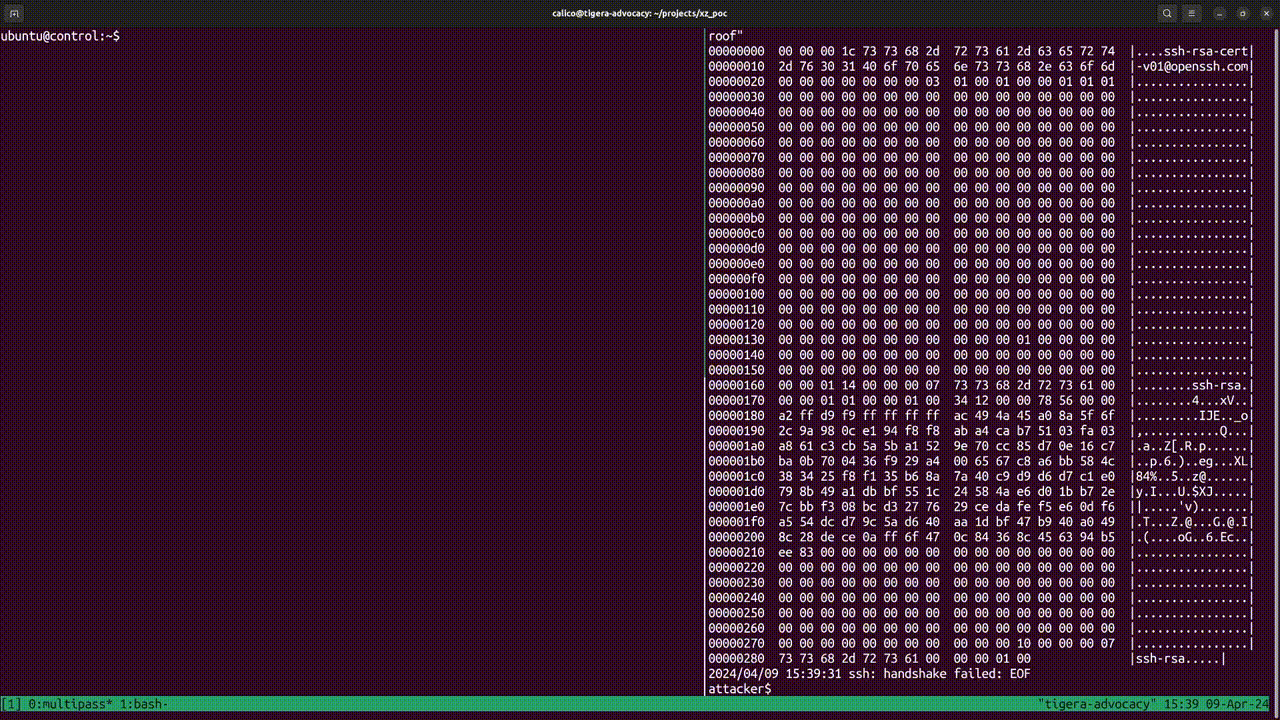Focus the ubuntu@control prompt in the left pane
Viewport: 1280px width, 720px height.
pyautogui.click(x=60, y=35)
